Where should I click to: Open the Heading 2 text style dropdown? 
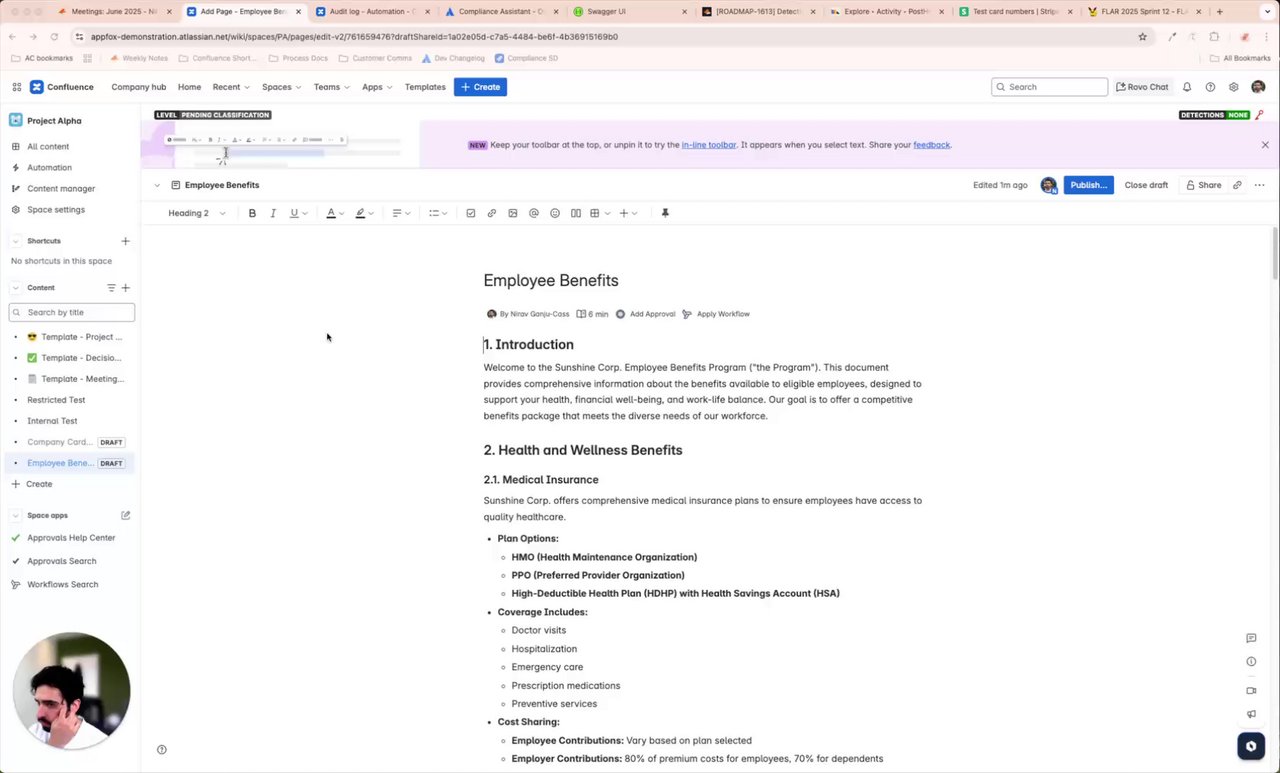click(197, 213)
